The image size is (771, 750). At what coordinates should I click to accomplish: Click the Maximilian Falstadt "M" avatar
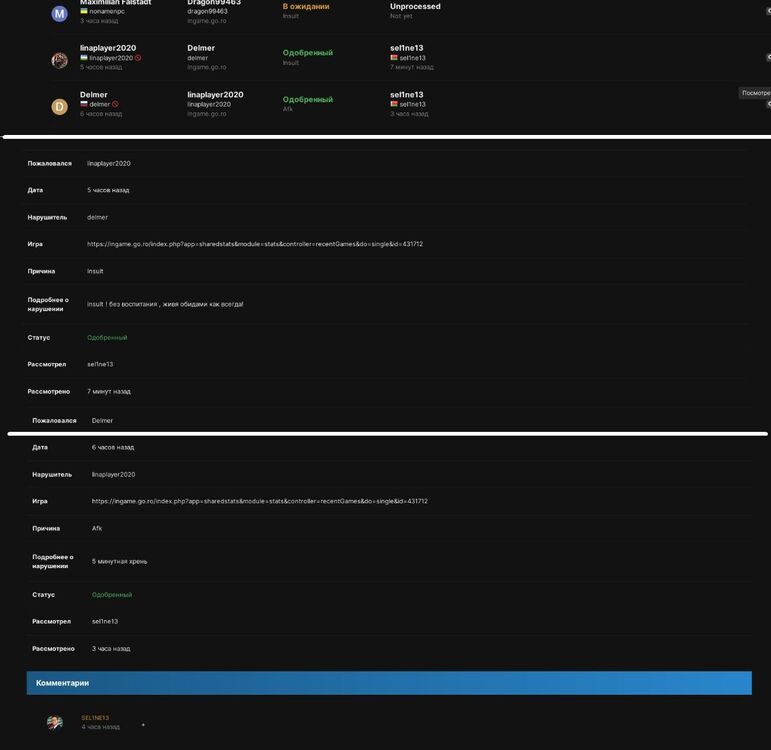click(59, 14)
